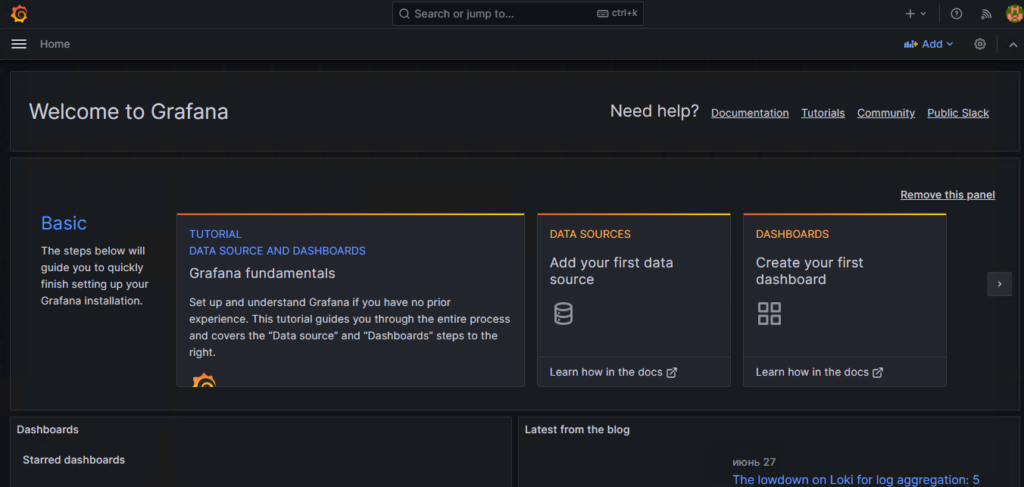Open Learn how in the docs under Dashboards
The image size is (1024, 487).
820,372
